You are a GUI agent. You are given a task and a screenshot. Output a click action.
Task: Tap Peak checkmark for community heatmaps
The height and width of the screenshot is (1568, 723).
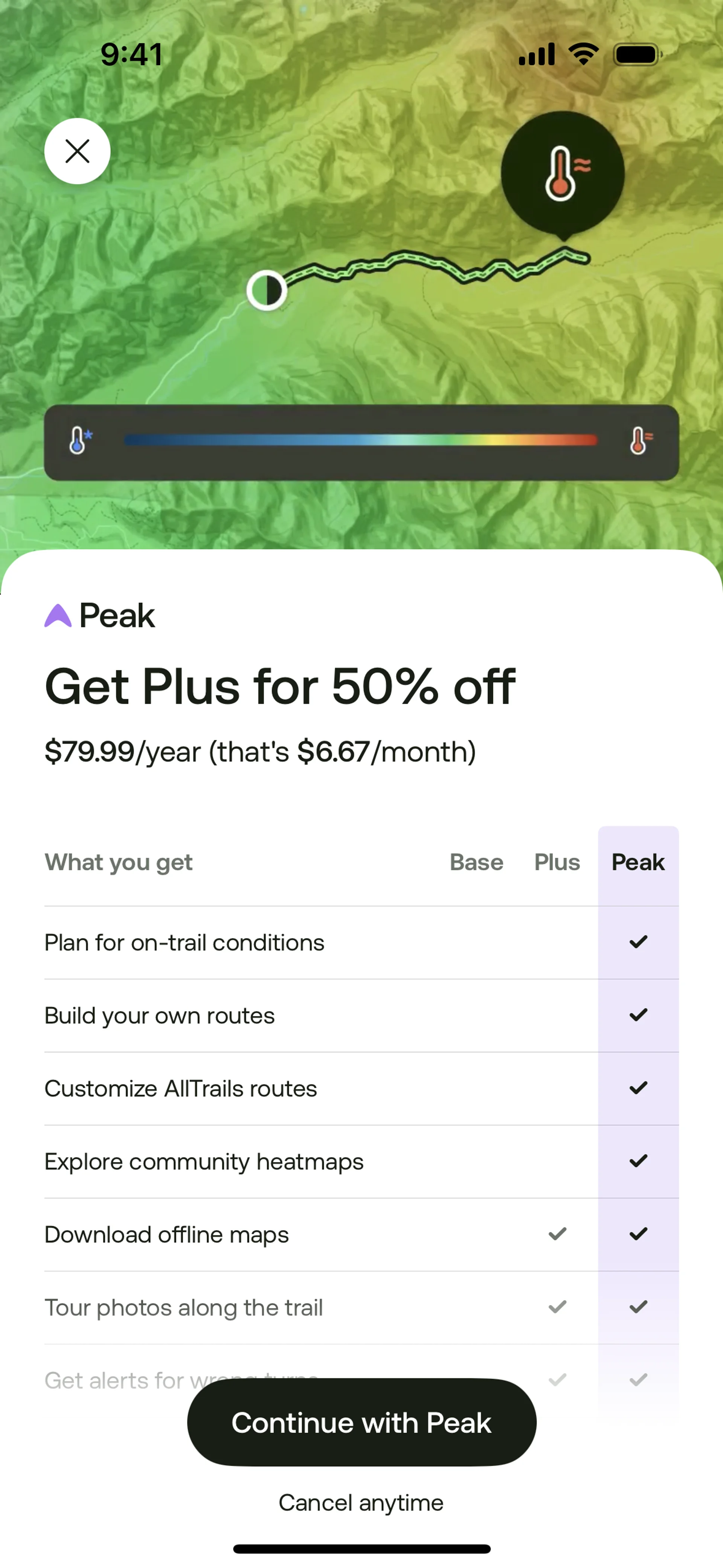click(638, 1161)
